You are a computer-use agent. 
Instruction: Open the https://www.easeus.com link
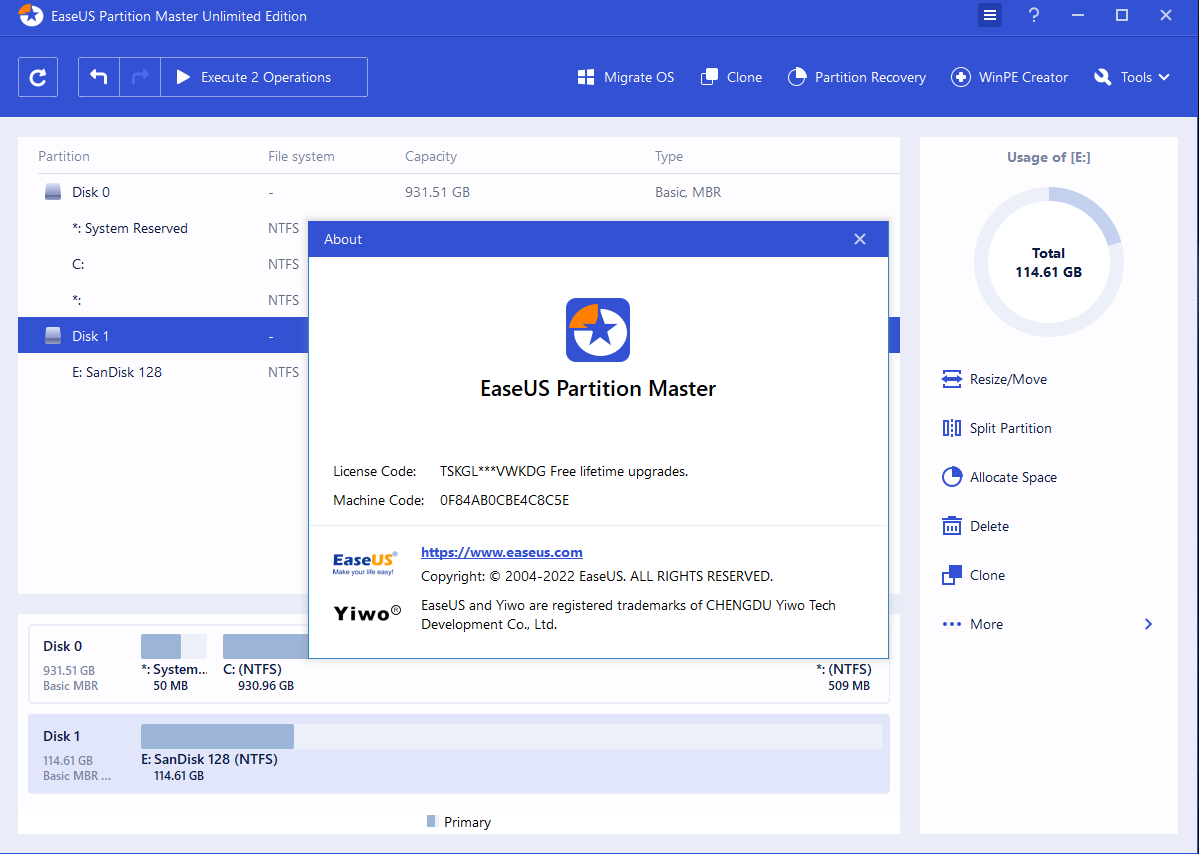(502, 552)
